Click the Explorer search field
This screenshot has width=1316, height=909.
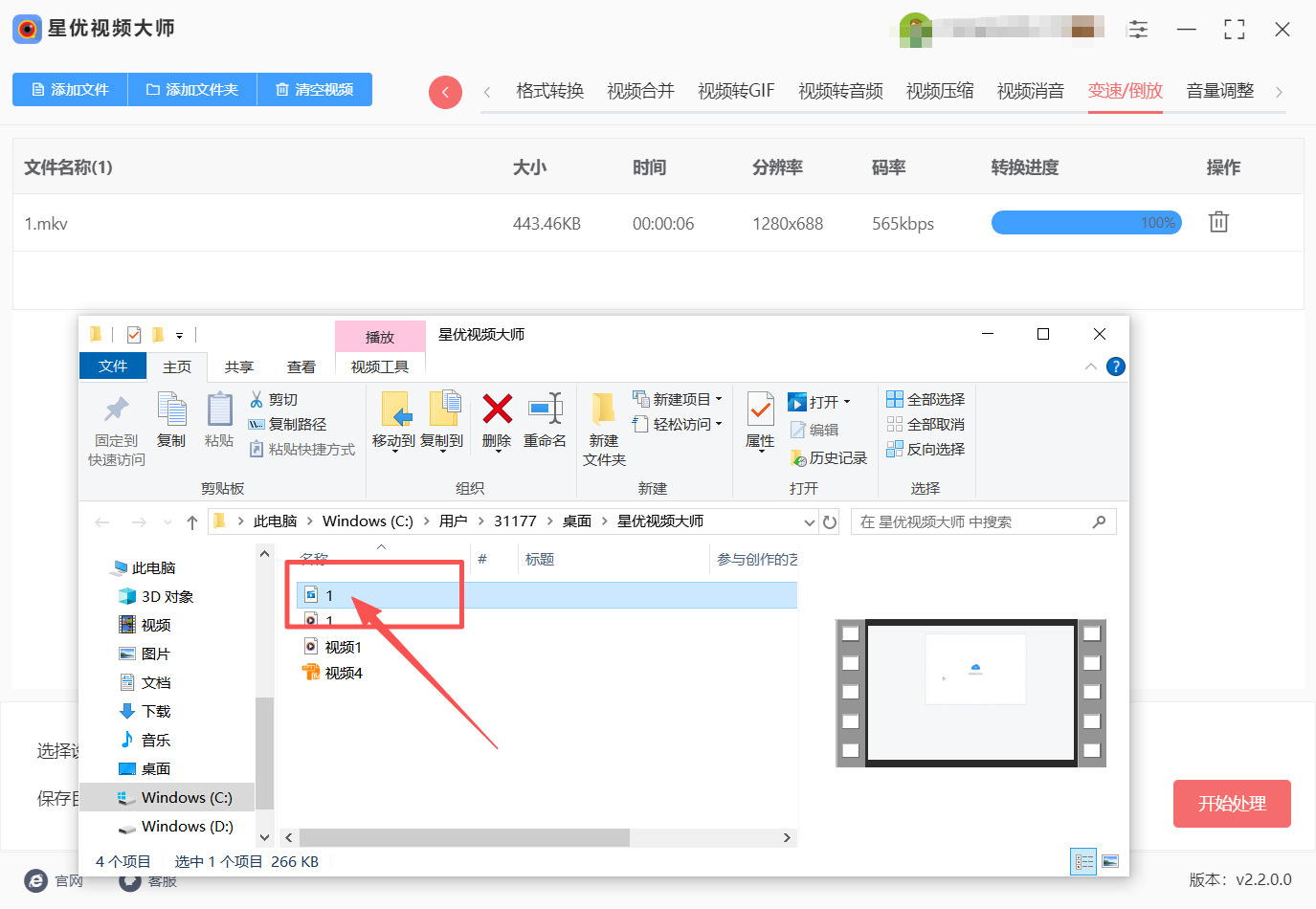[983, 521]
